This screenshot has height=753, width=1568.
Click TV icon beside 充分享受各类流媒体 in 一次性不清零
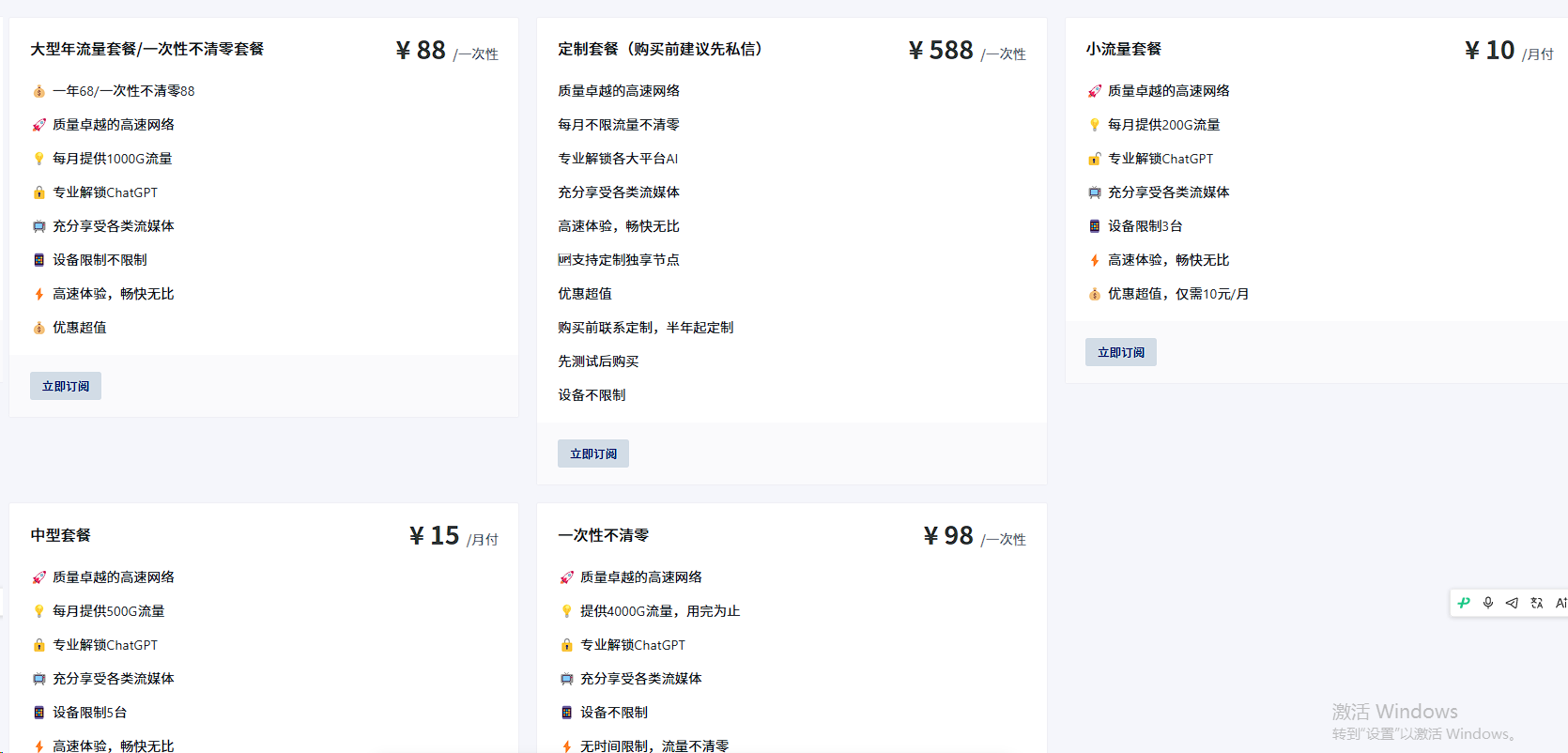coord(566,679)
